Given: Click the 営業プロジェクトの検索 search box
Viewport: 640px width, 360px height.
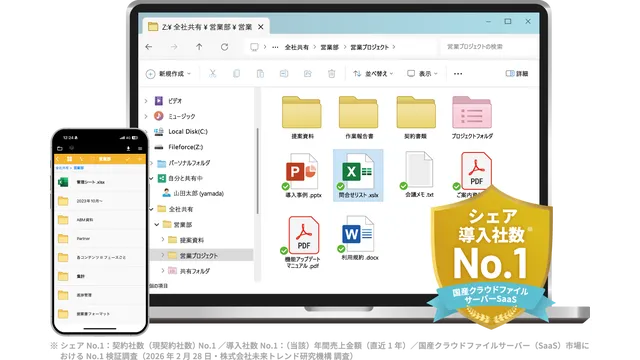Looking at the screenshot, I should coord(488,47).
